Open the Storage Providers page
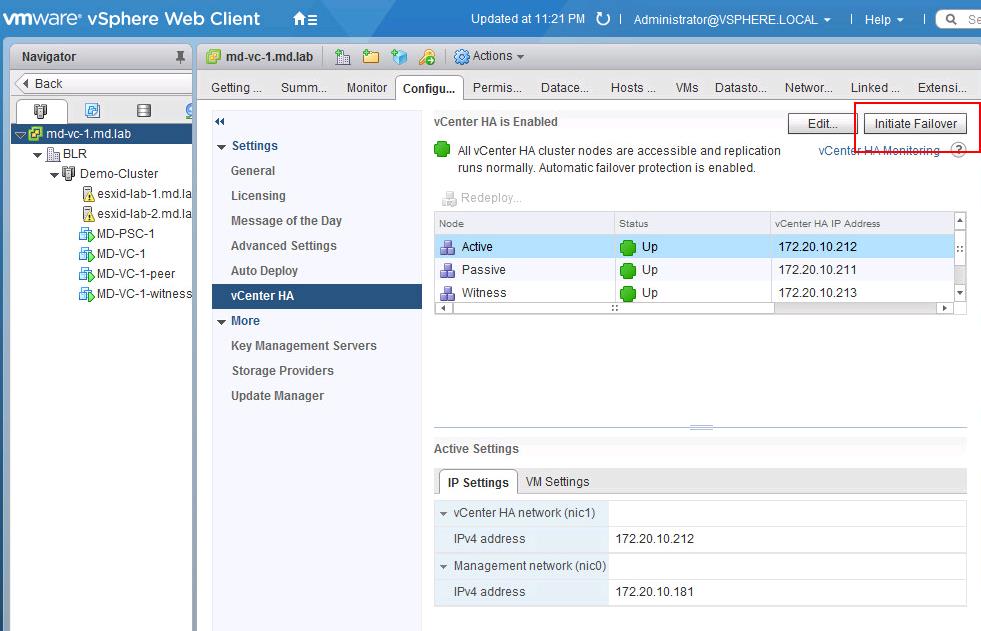This screenshot has height=631, width=981. click(282, 371)
